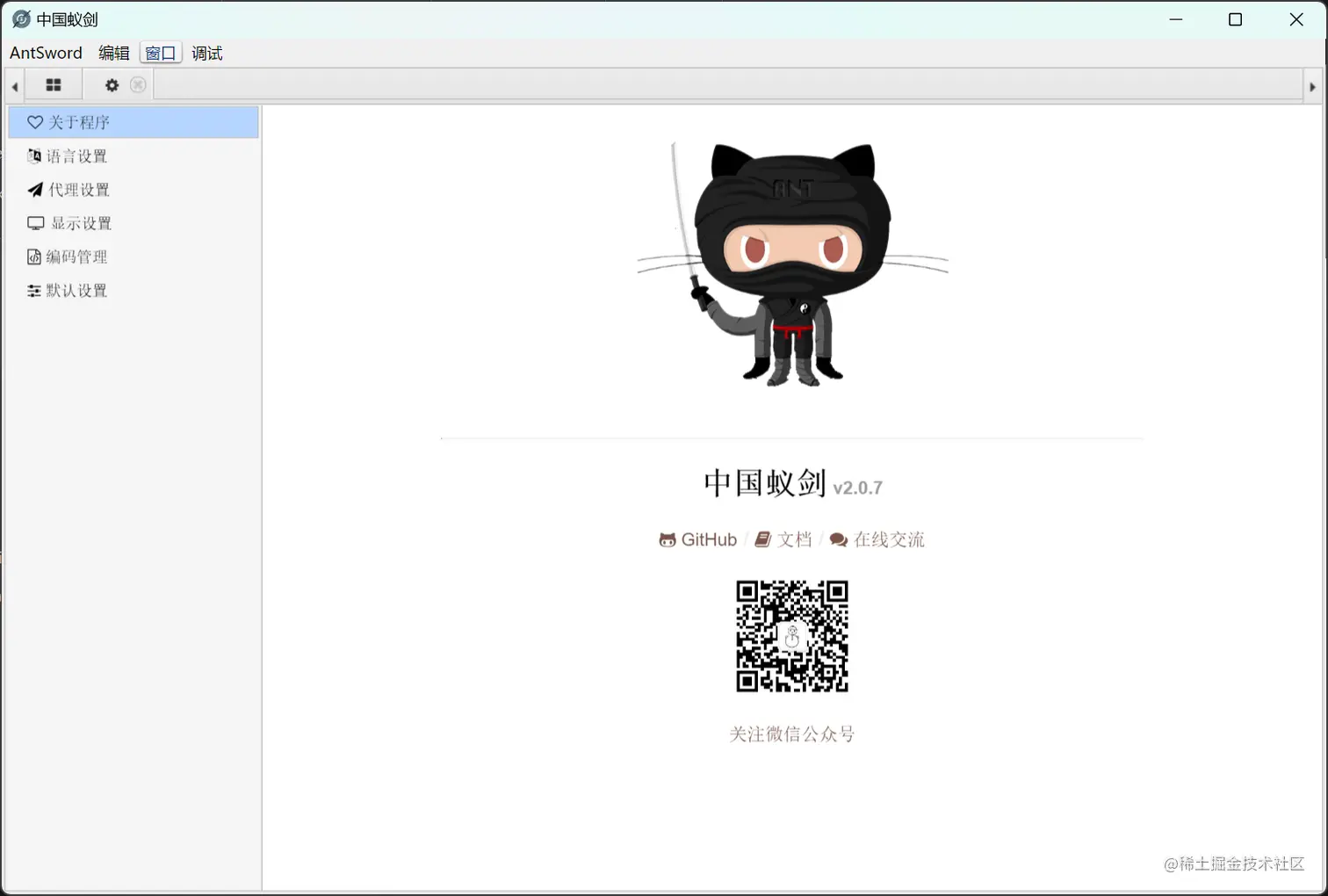Viewport: 1328px width, 896px height.
Task: Select the settings gear tab
Action: click(x=112, y=85)
